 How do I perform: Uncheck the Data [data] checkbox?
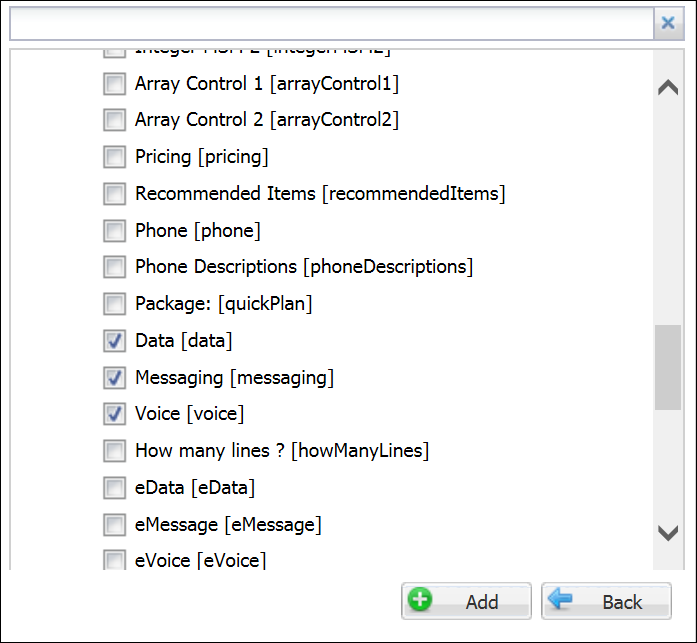coord(115,341)
